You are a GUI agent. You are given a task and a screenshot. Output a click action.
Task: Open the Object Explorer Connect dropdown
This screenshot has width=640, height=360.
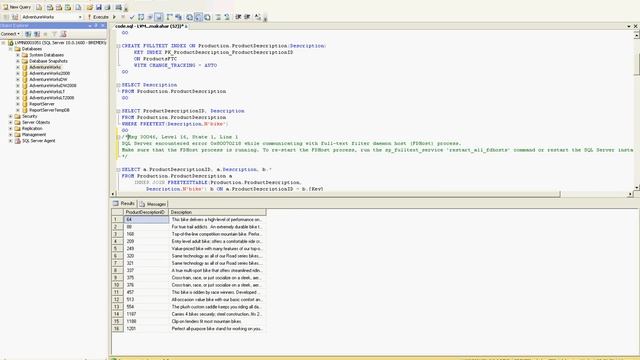click(x=10, y=34)
